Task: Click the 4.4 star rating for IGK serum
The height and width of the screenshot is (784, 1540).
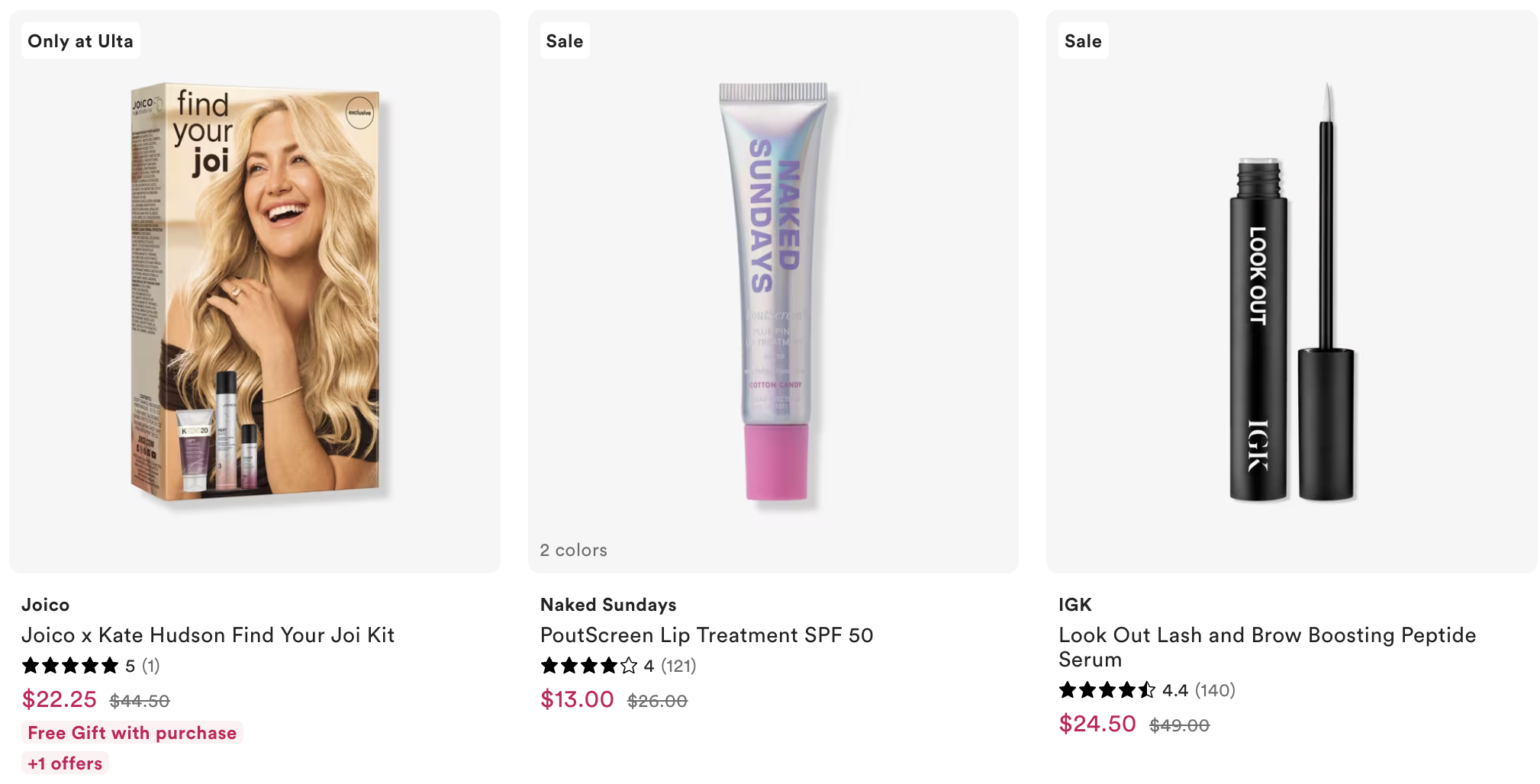Action: (x=1107, y=690)
